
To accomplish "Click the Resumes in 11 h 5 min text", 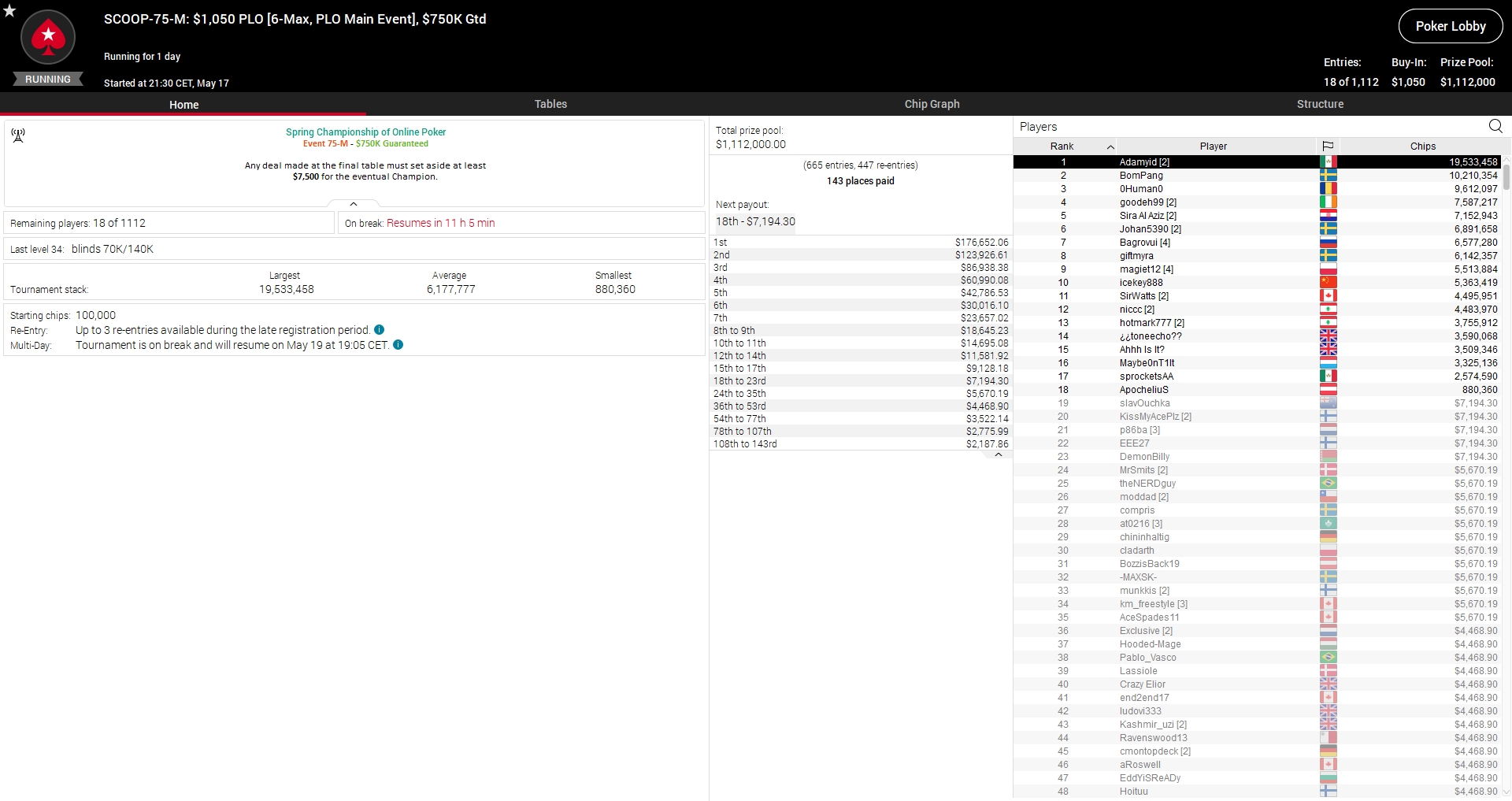I will (441, 223).
